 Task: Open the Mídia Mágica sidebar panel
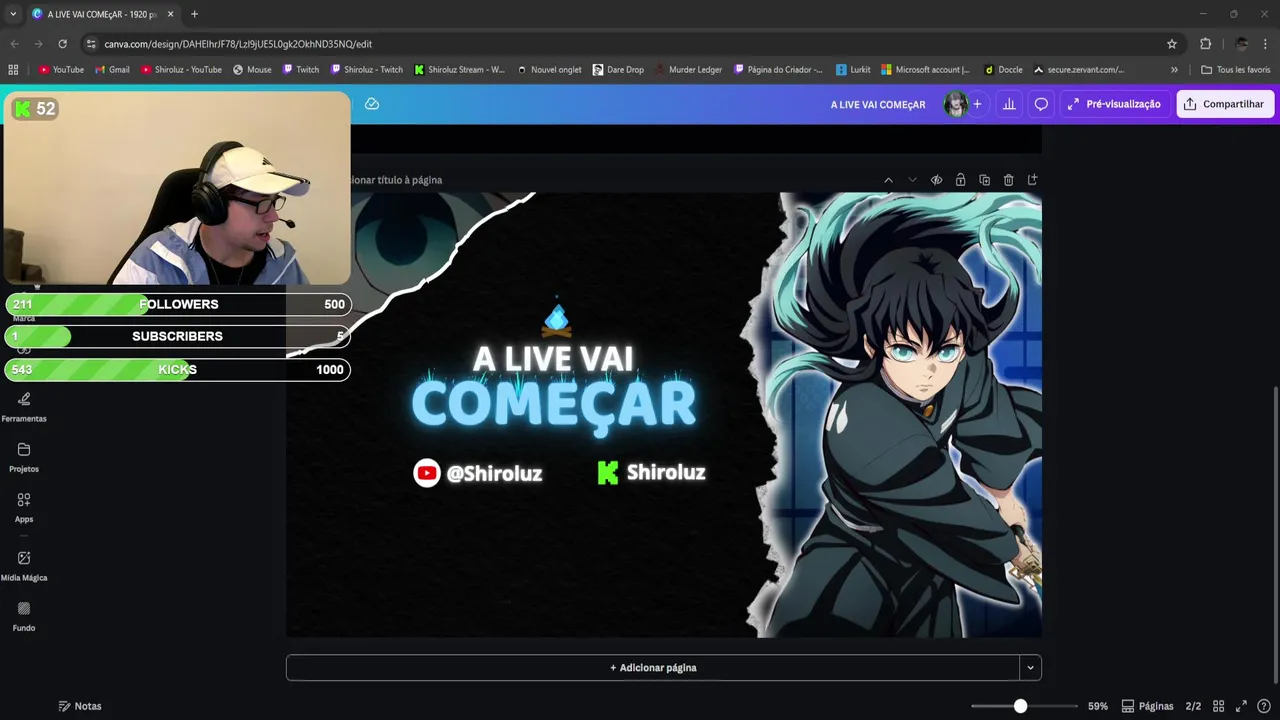tap(24, 566)
